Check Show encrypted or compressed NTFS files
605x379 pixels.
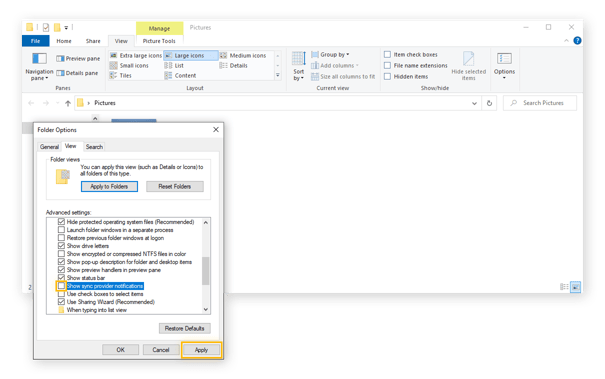point(61,254)
